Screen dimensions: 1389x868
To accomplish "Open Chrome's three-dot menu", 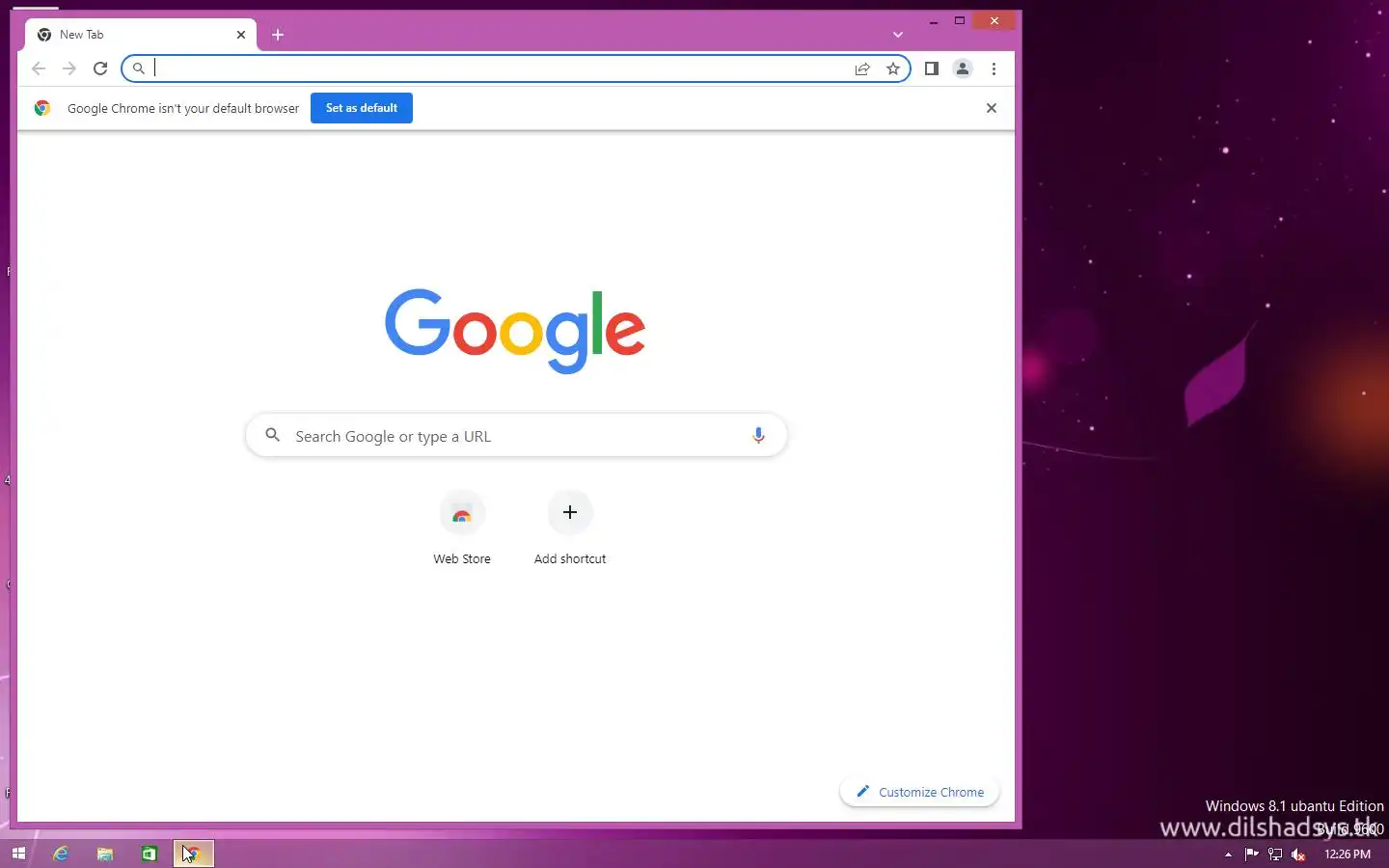I will pyautogui.click(x=994, y=68).
